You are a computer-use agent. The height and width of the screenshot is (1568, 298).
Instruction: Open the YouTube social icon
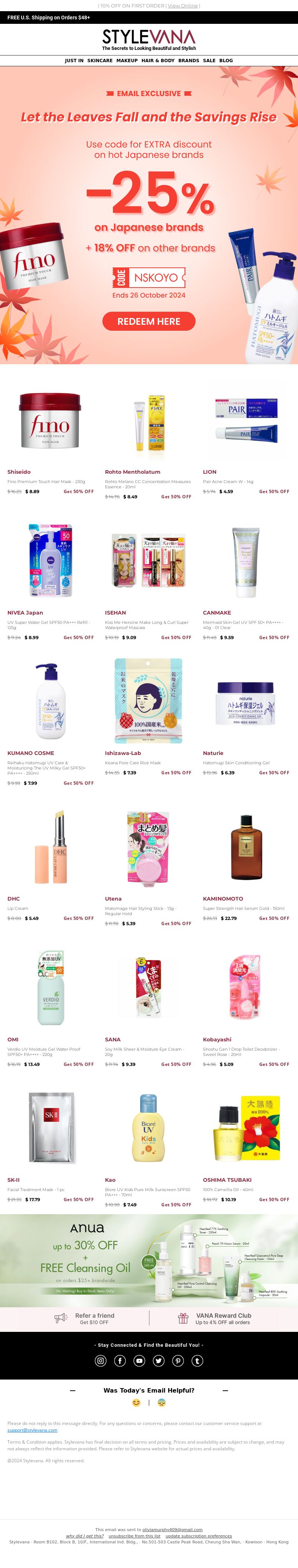(139, 1361)
